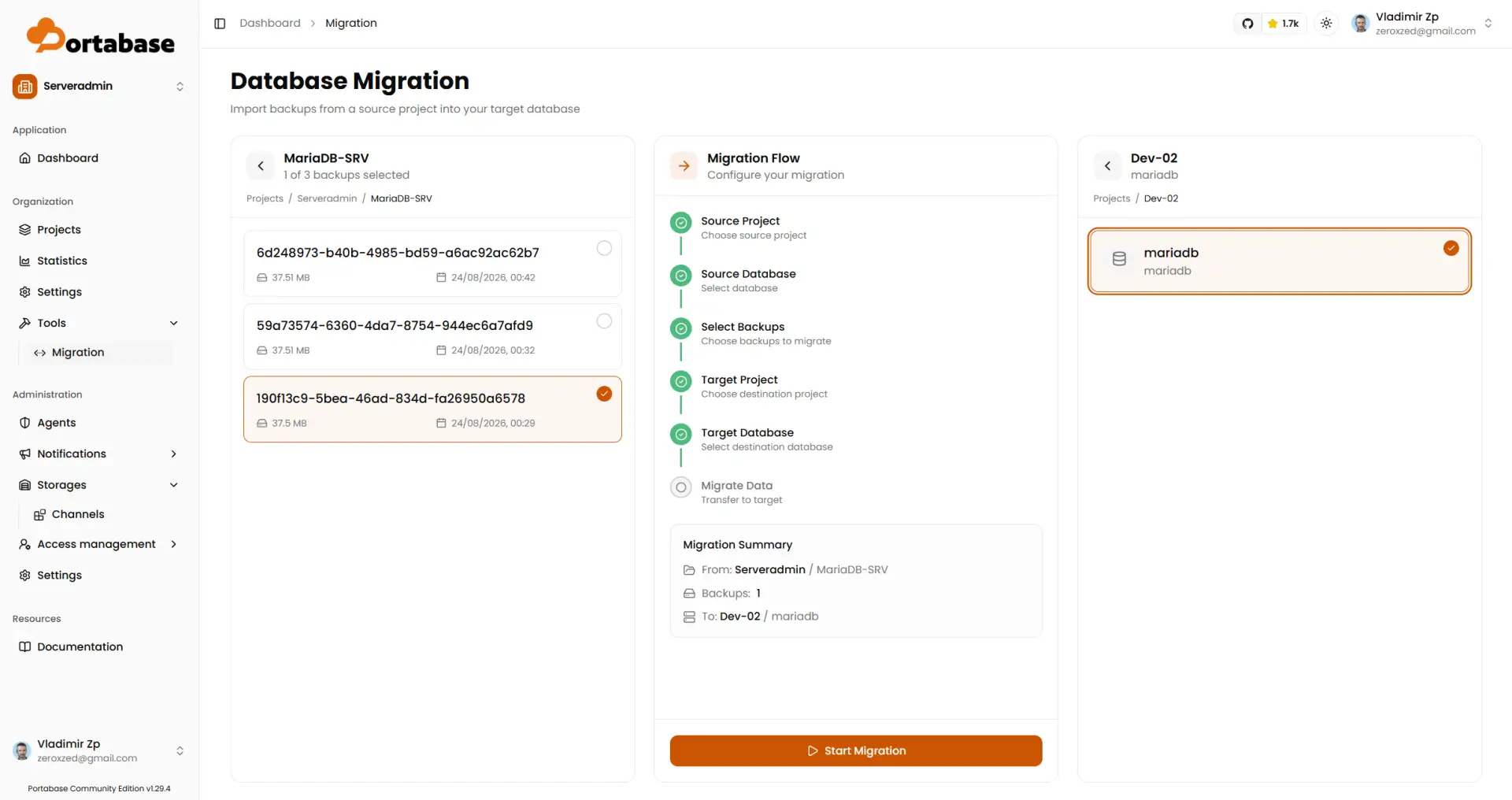Open Projects in the sidebar
This screenshot has height=800, width=1512.
(x=99, y=230)
